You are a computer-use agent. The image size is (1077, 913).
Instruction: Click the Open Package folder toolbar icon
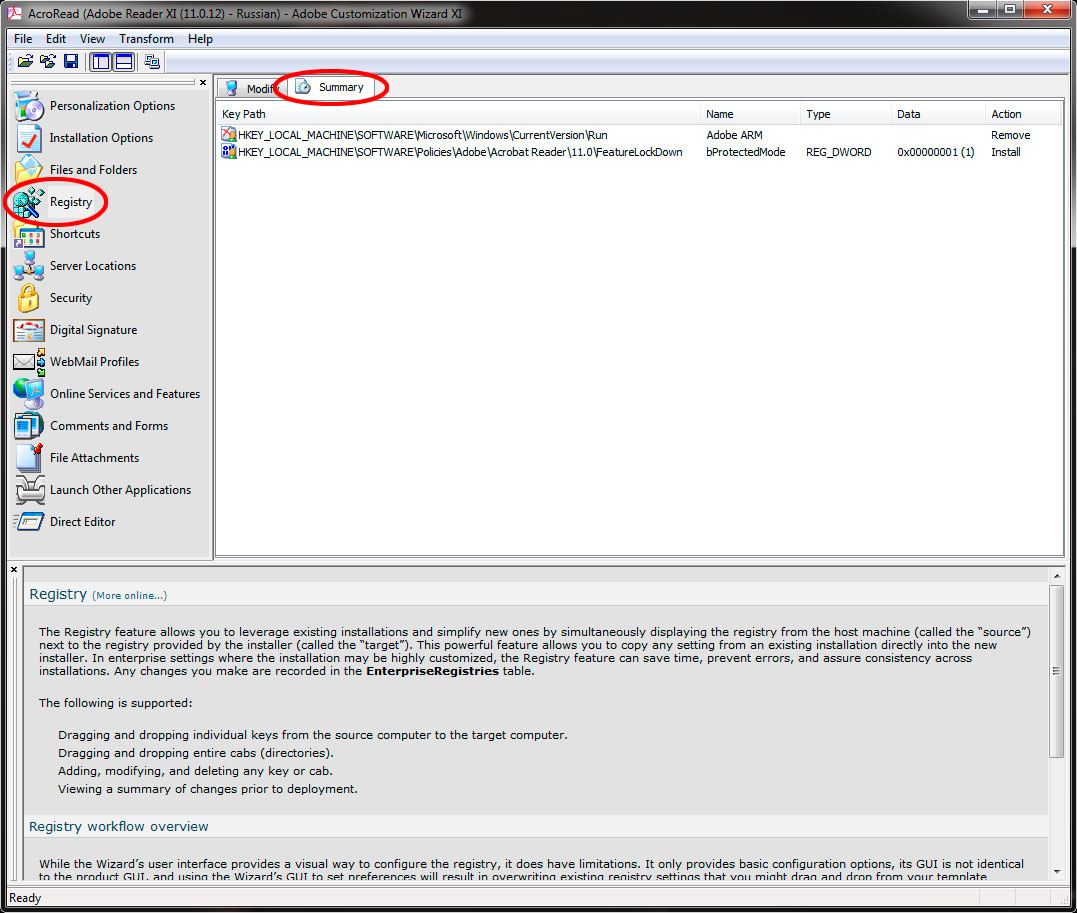click(x=25, y=62)
